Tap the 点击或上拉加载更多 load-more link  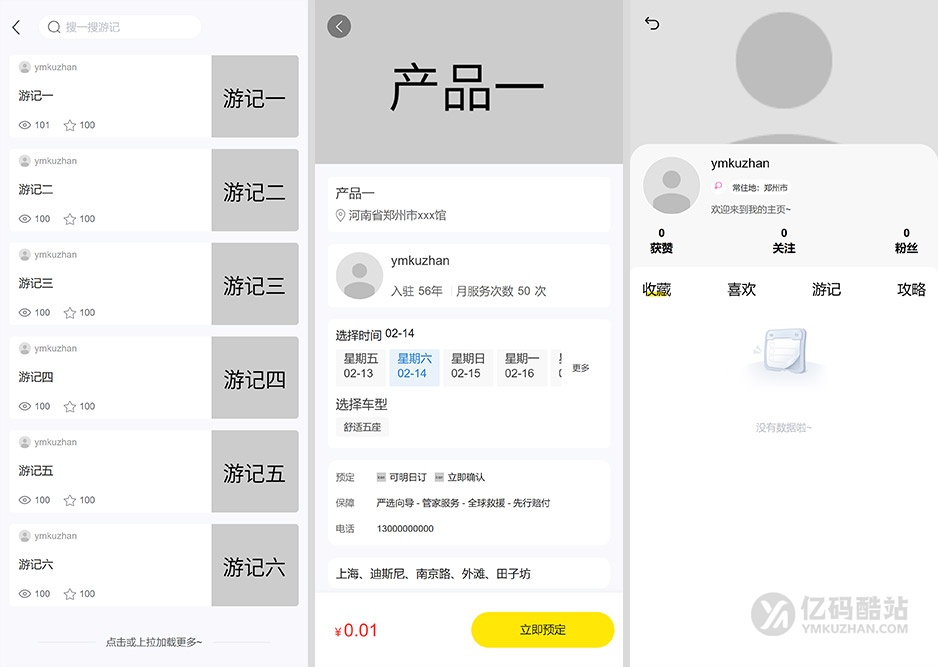[x=154, y=643]
